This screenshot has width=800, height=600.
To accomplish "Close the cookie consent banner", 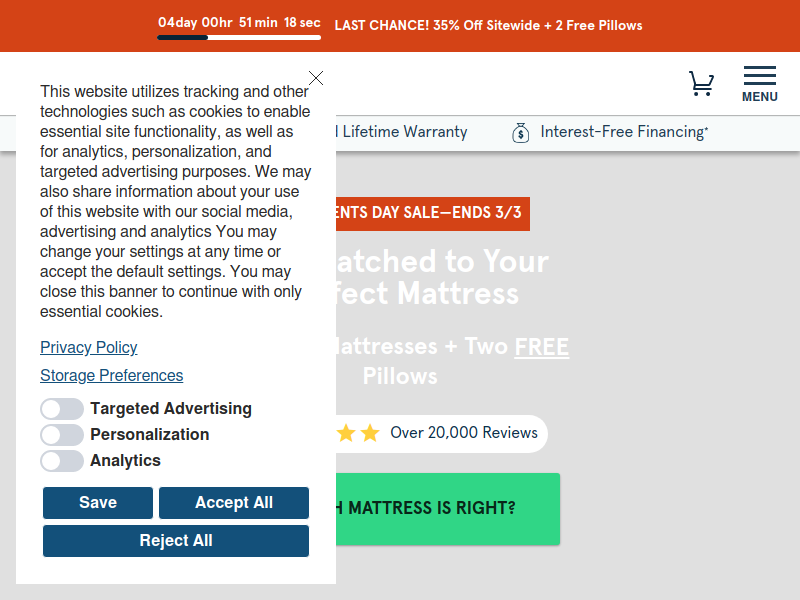I will click(316, 78).
